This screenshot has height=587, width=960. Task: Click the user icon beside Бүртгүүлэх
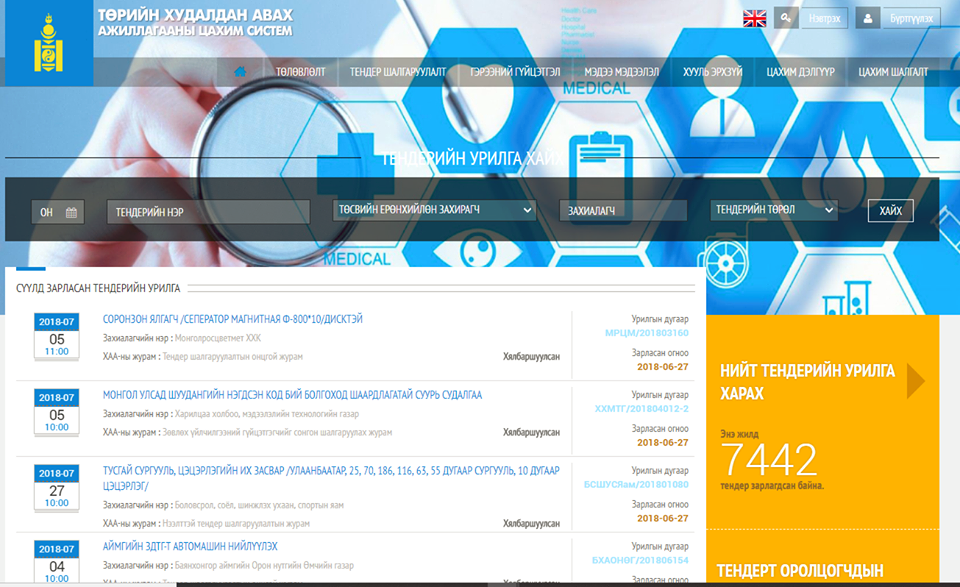868,18
